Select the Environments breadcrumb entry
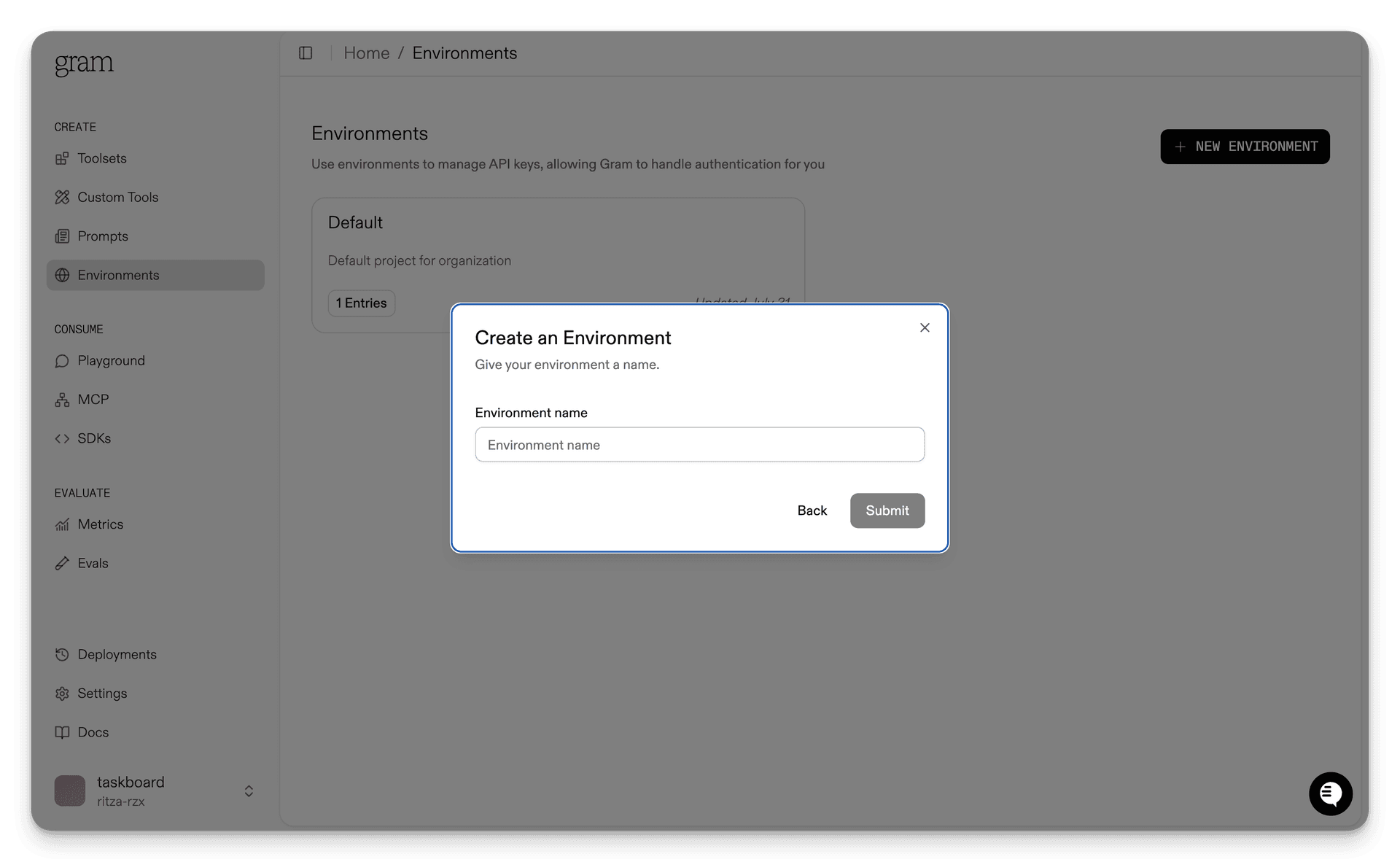Image resolution: width=1400 pixels, height=862 pixels. (x=464, y=53)
